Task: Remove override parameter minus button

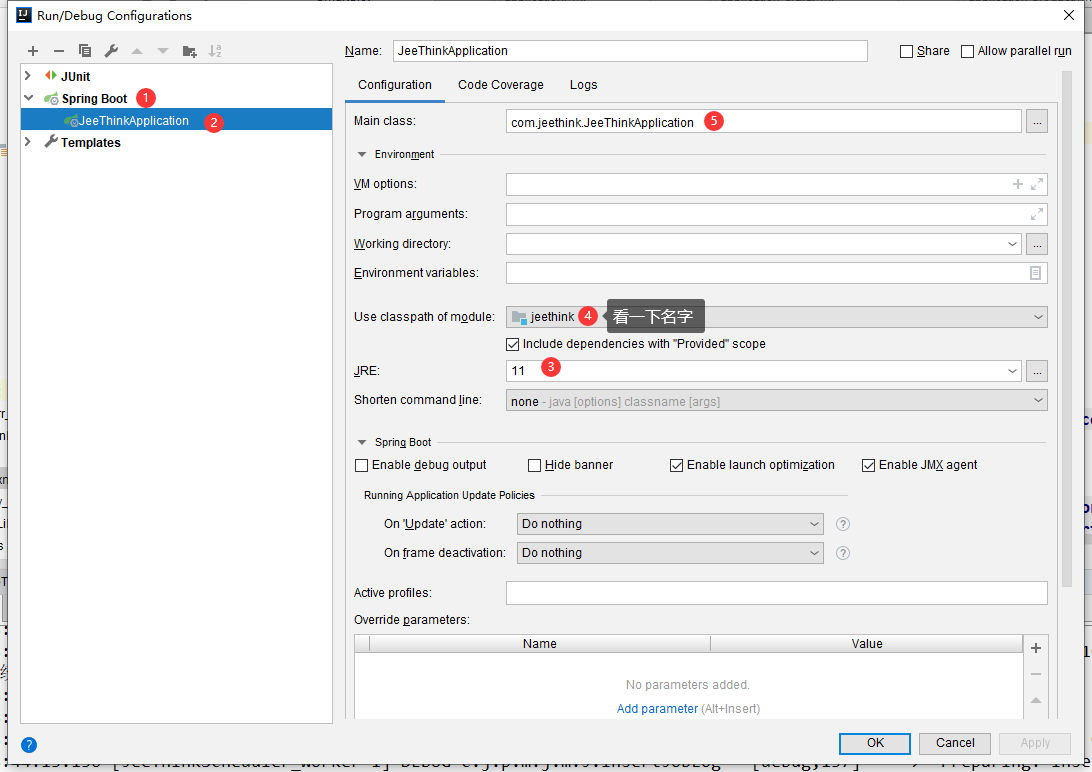Action: click(x=1036, y=674)
